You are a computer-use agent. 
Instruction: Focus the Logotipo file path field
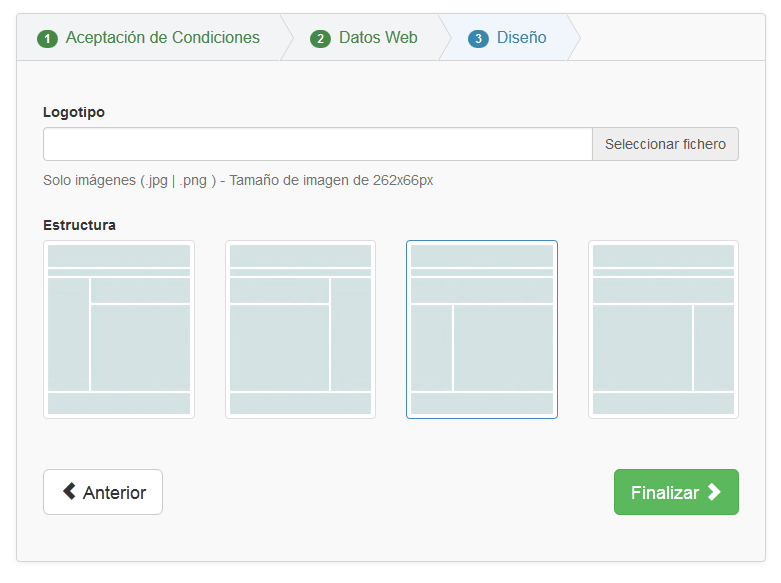tap(318, 144)
